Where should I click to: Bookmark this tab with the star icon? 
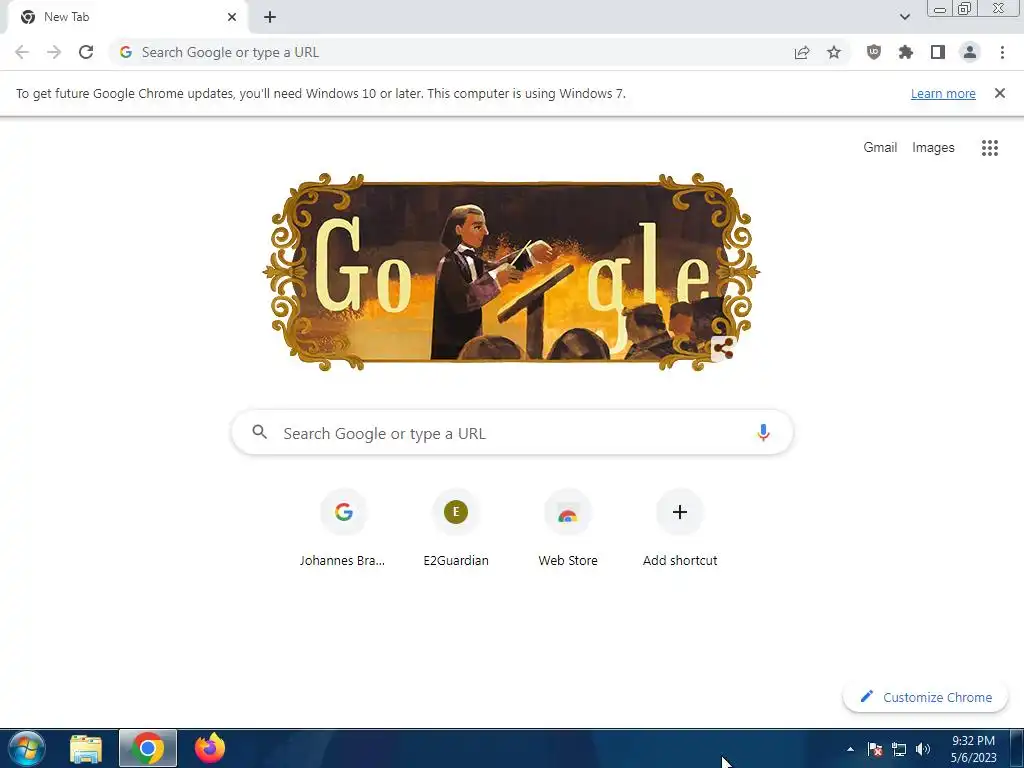(834, 52)
